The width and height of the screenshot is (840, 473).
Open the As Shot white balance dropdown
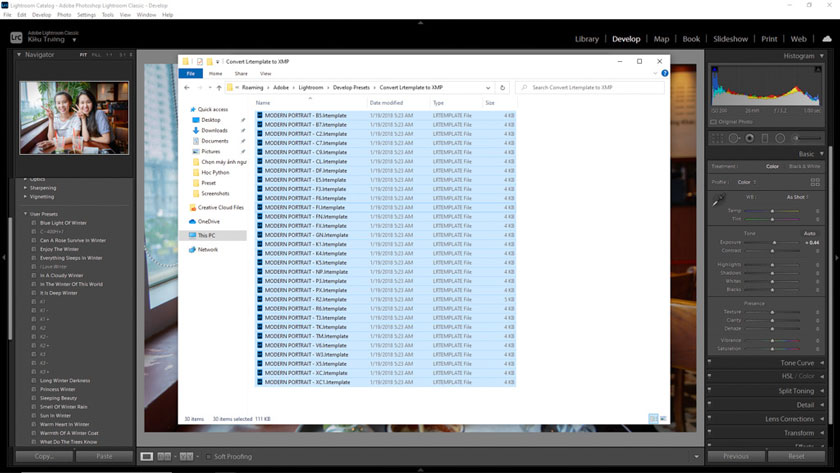pyautogui.click(x=797, y=197)
